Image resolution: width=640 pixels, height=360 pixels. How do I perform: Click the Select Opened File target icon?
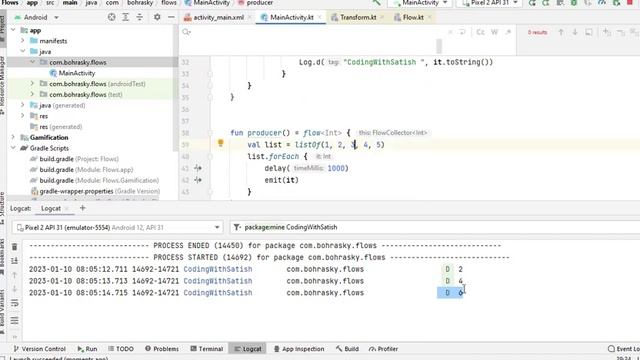click(x=111, y=17)
